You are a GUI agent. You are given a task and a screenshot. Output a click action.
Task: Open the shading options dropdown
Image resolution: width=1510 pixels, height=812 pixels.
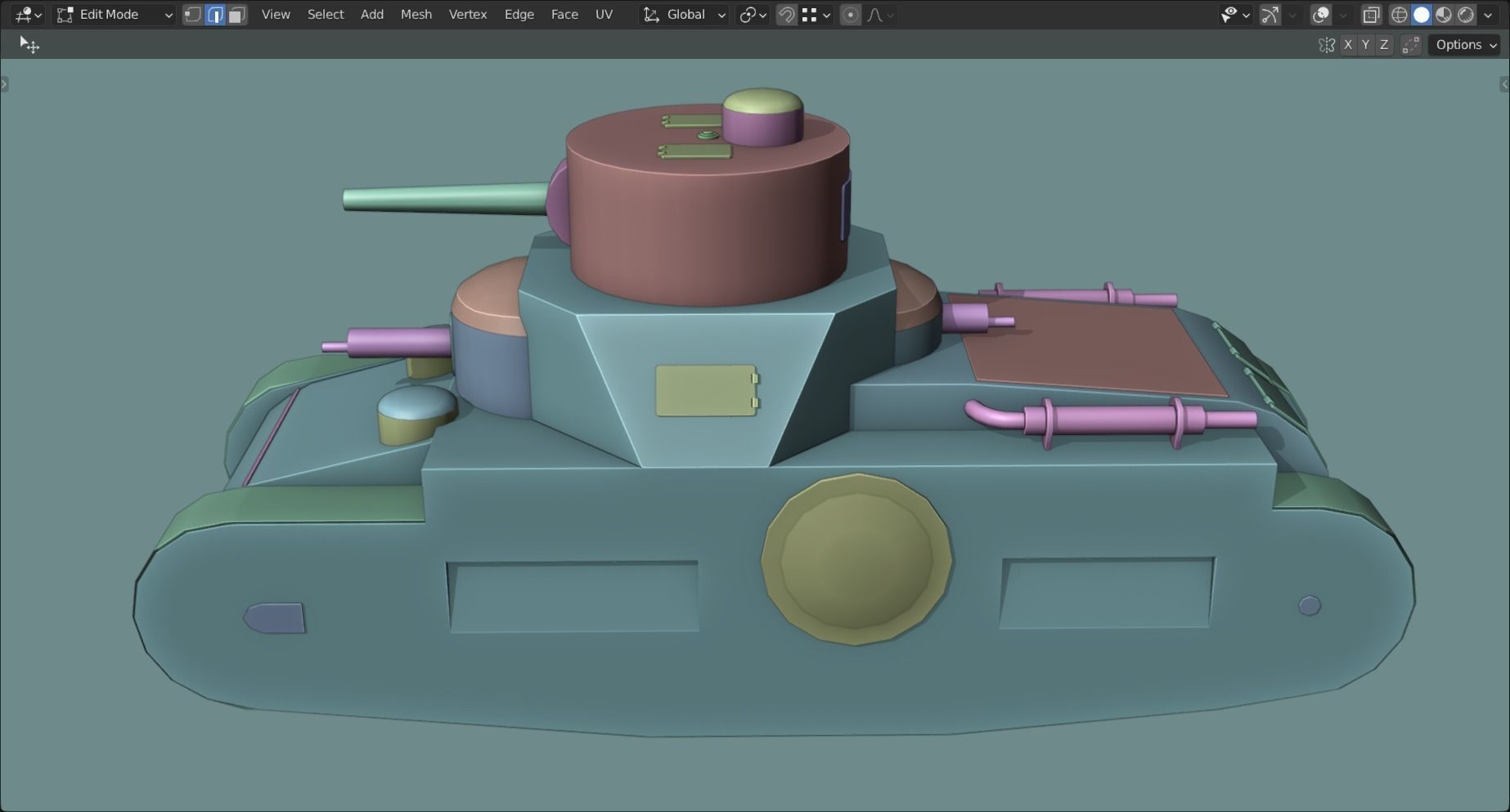(1488, 15)
